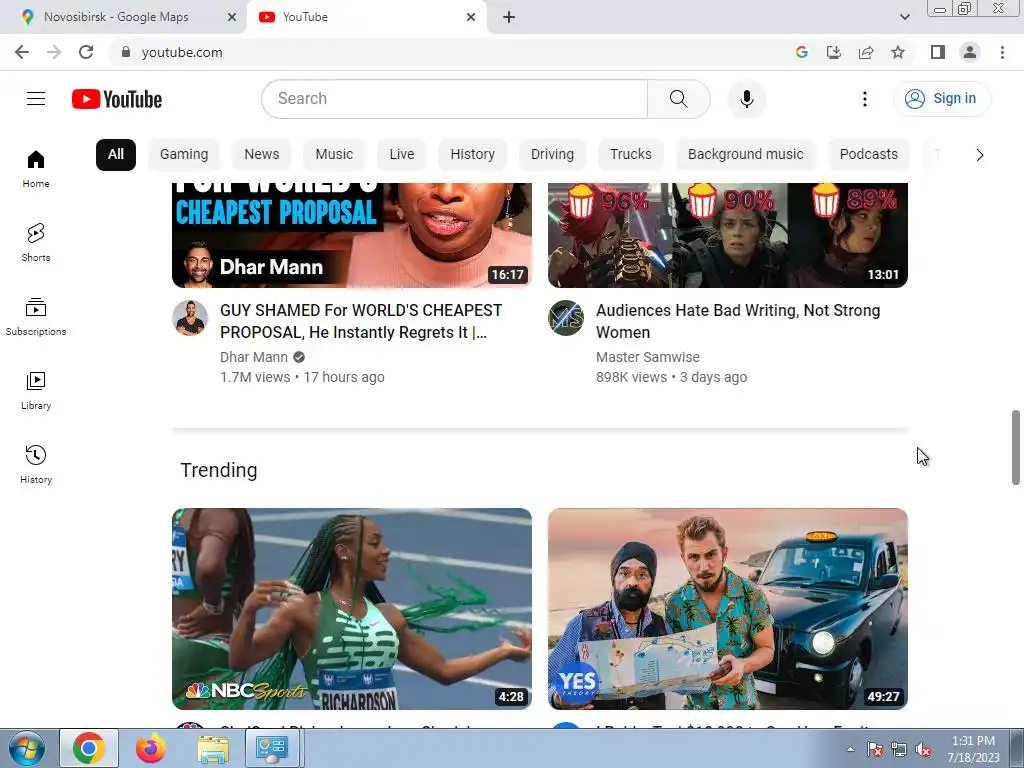This screenshot has width=1024, height=768.
Task: Bookmark this page with the star icon
Action: point(898,52)
